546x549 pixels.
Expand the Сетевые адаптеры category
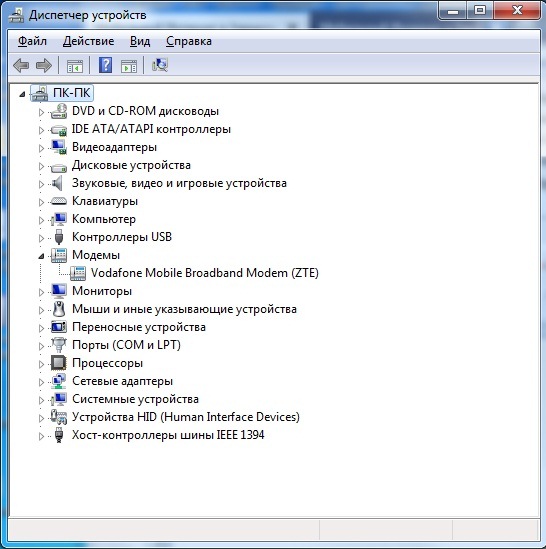pyautogui.click(x=41, y=382)
